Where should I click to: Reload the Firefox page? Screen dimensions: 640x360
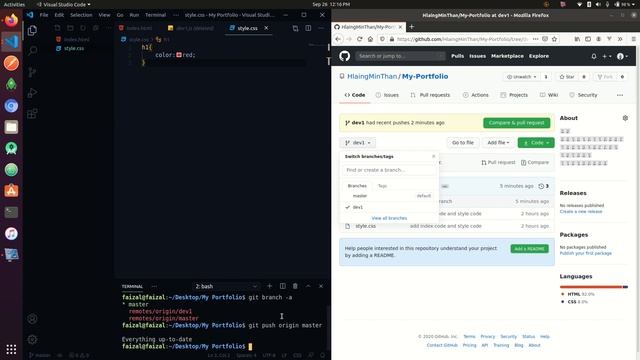[x=360, y=39]
